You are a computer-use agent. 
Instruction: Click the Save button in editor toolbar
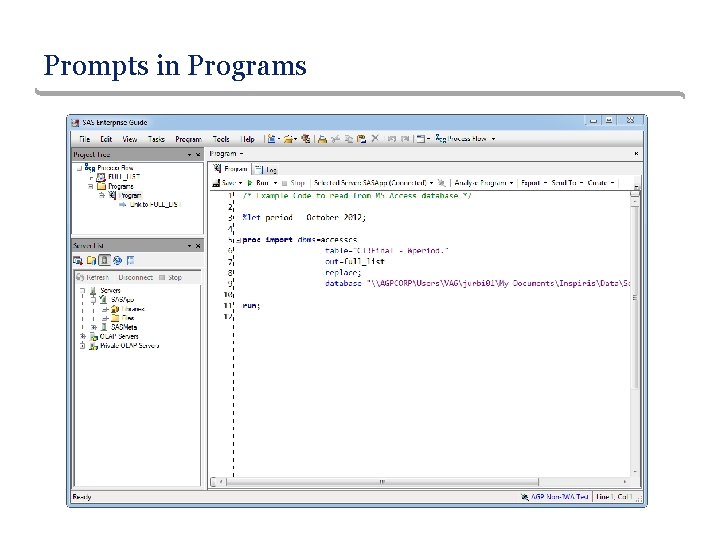pyautogui.click(x=224, y=183)
